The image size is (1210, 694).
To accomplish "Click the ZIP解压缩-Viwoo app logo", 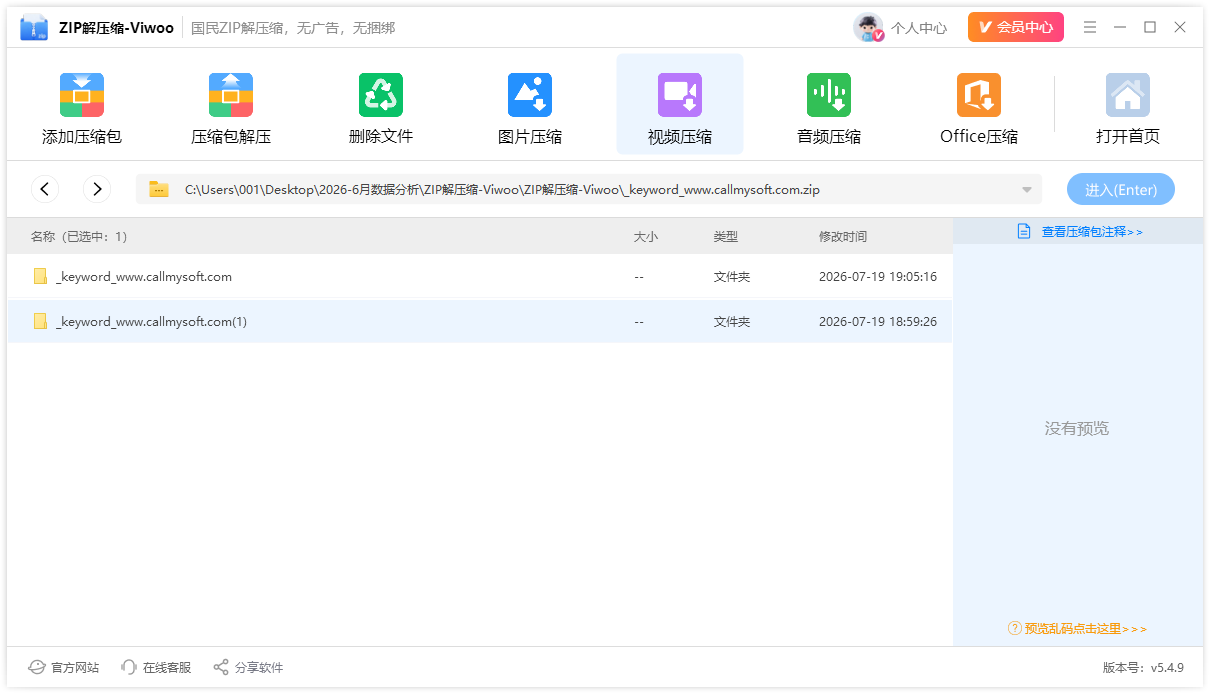I will pyautogui.click(x=34, y=27).
